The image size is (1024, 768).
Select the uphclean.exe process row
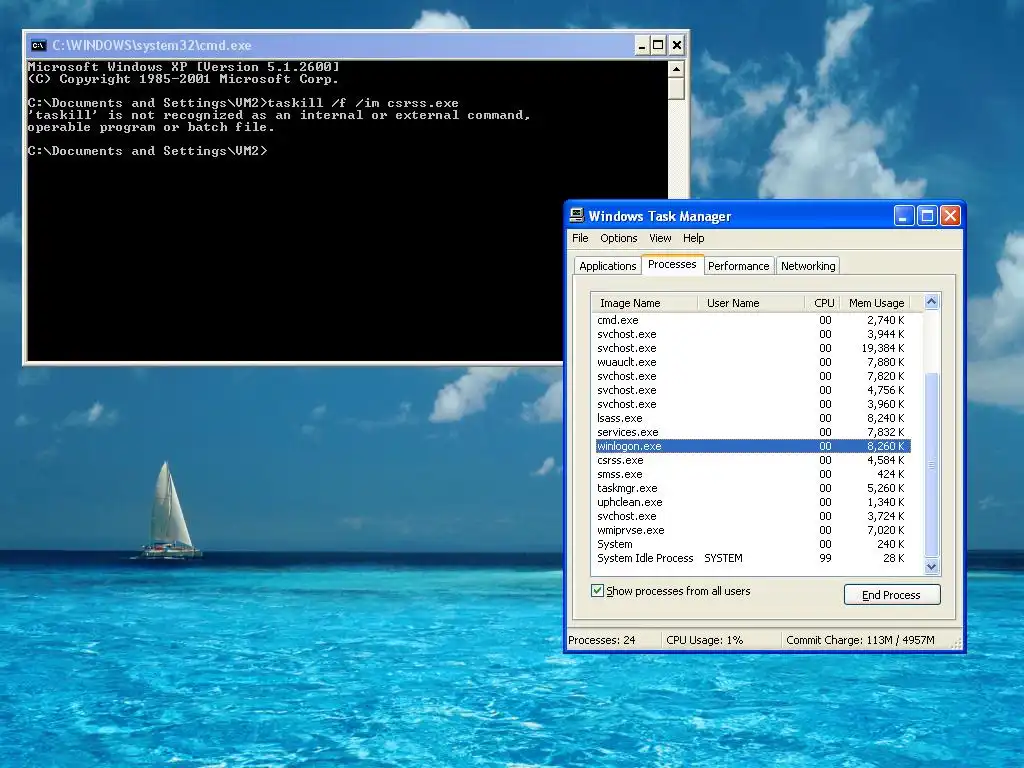click(x=753, y=502)
